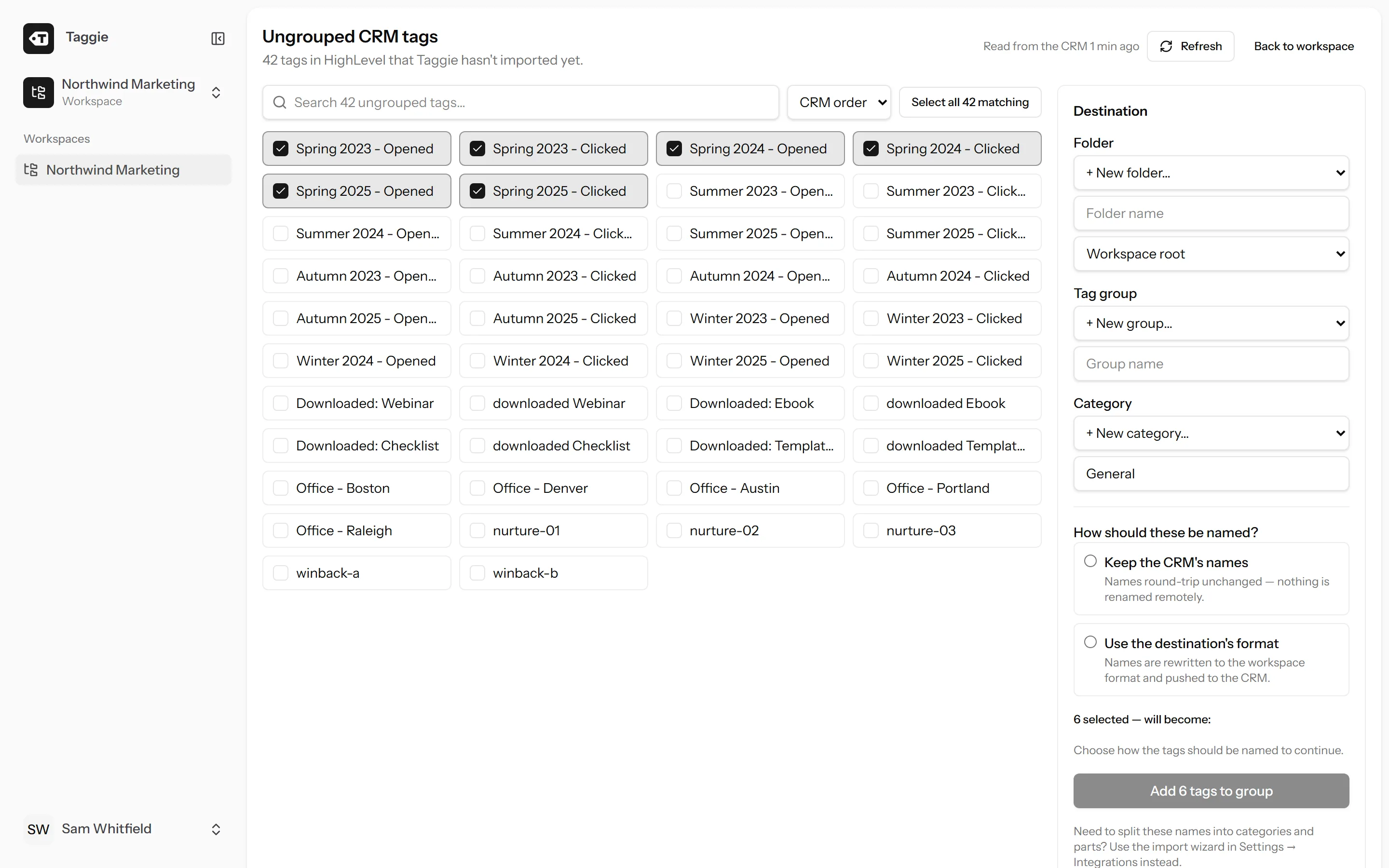
Task: Check the Winter 2025 - Opened tag
Action: (x=674, y=361)
